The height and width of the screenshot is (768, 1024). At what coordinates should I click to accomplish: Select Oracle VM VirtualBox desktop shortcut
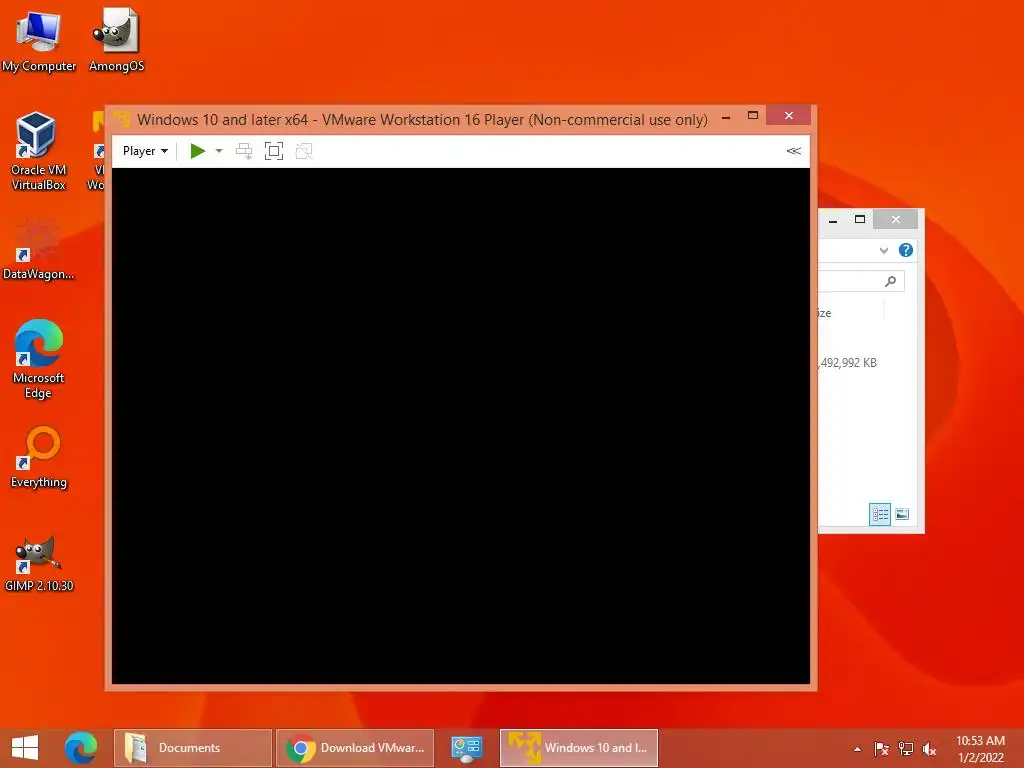pos(38,152)
